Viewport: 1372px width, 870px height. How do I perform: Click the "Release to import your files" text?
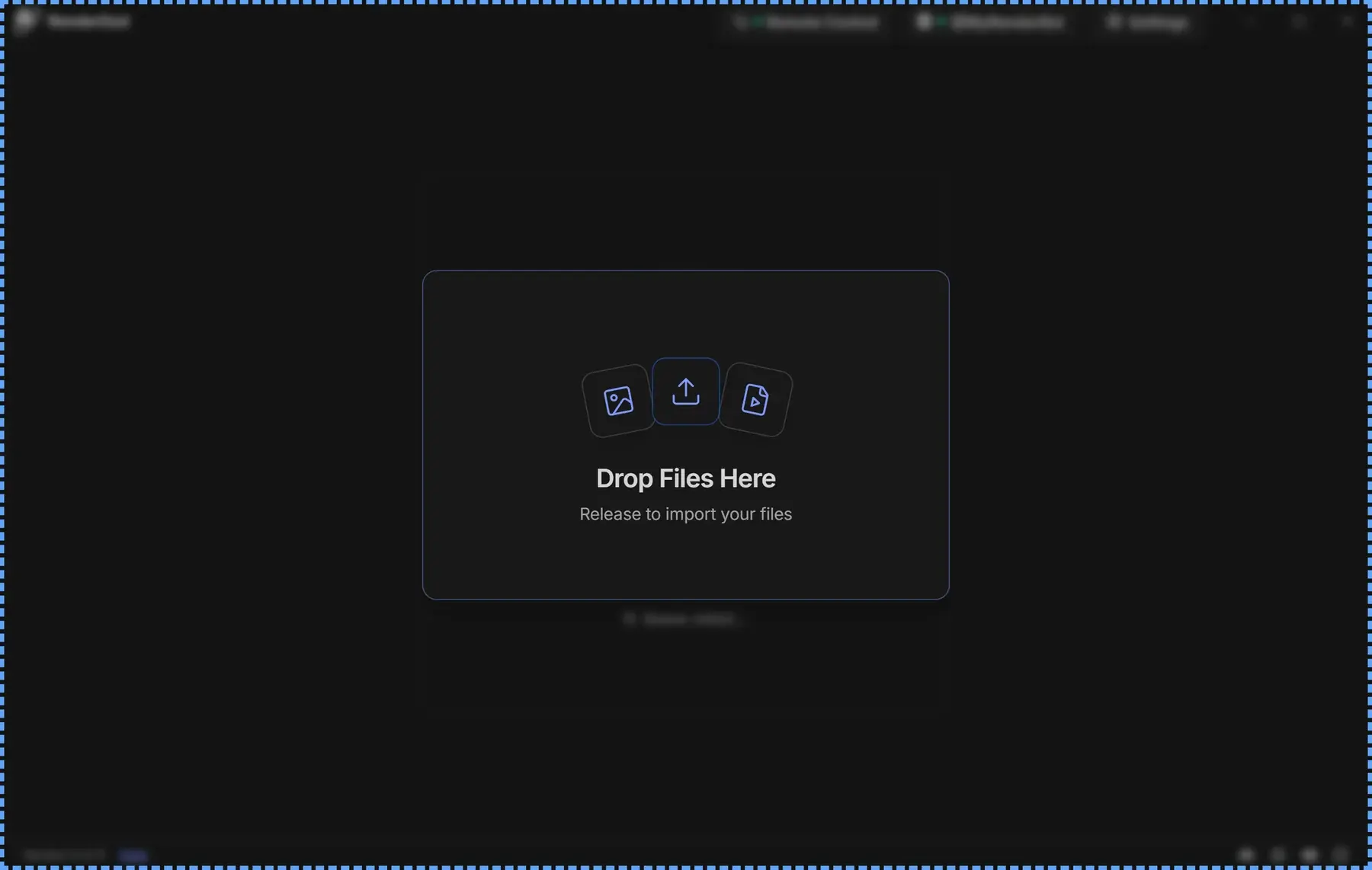click(x=685, y=514)
